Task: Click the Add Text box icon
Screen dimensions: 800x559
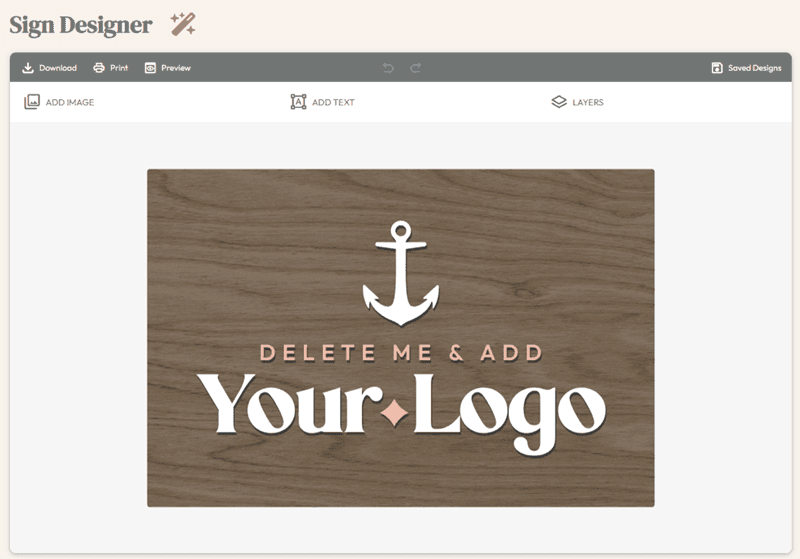Action: point(298,102)
